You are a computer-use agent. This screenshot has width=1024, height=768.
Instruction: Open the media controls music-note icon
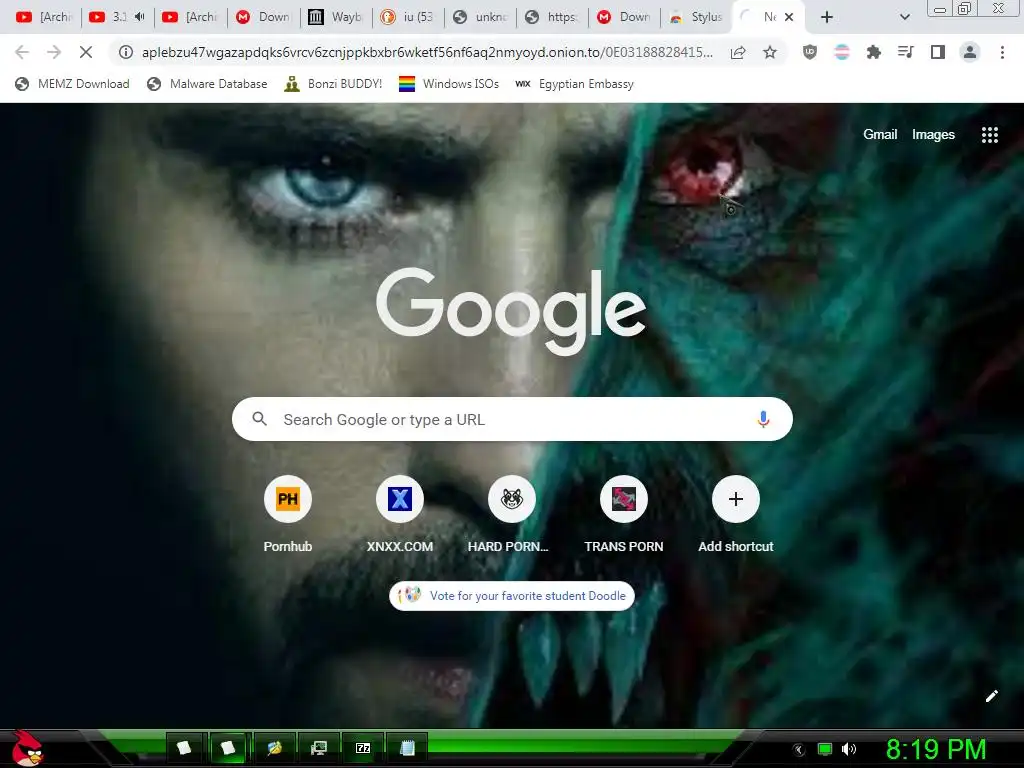coord(906,52)
